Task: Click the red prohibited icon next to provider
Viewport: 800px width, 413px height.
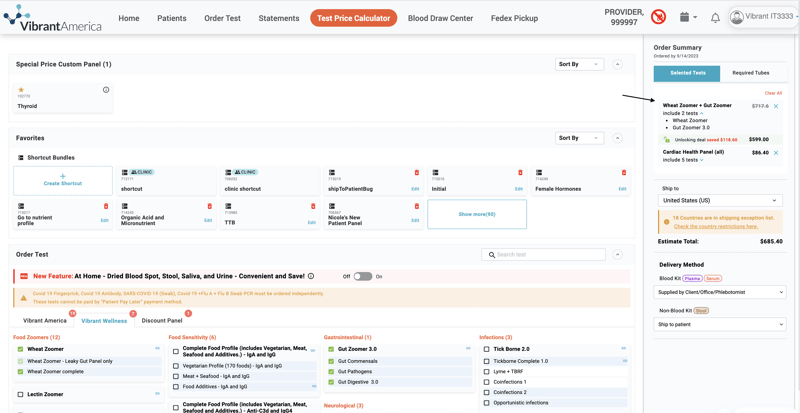Action: pyautogui.click(x=658, y=17)
